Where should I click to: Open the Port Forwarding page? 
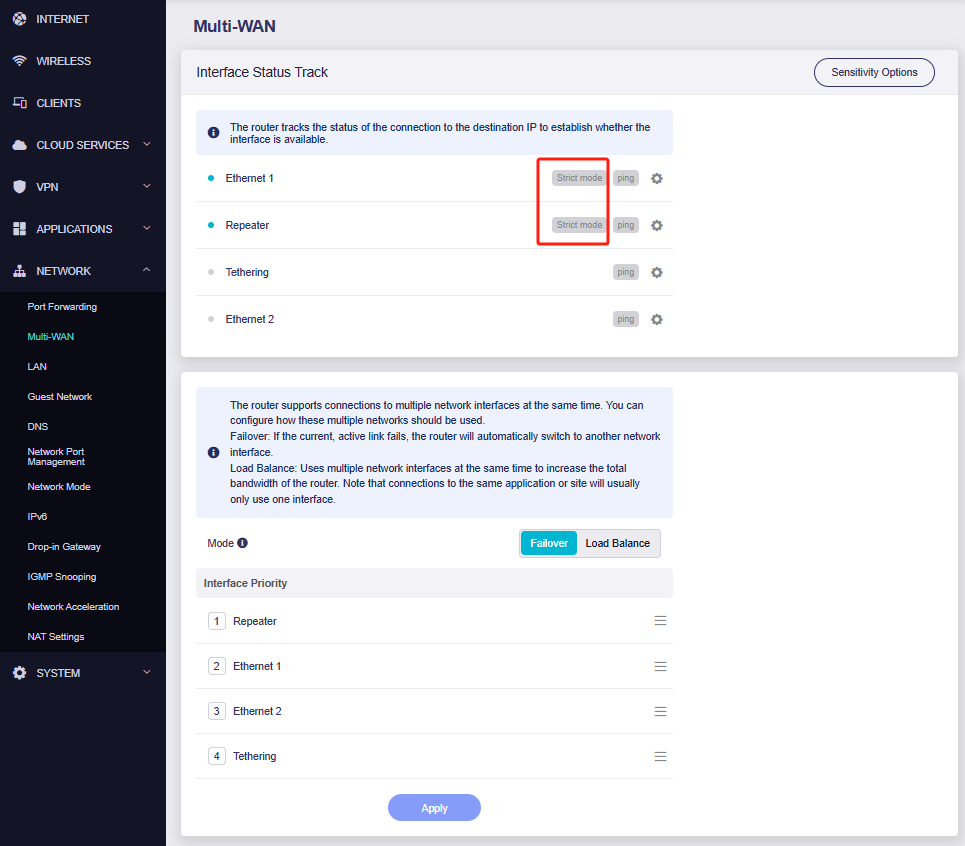[x=62, y=307]
